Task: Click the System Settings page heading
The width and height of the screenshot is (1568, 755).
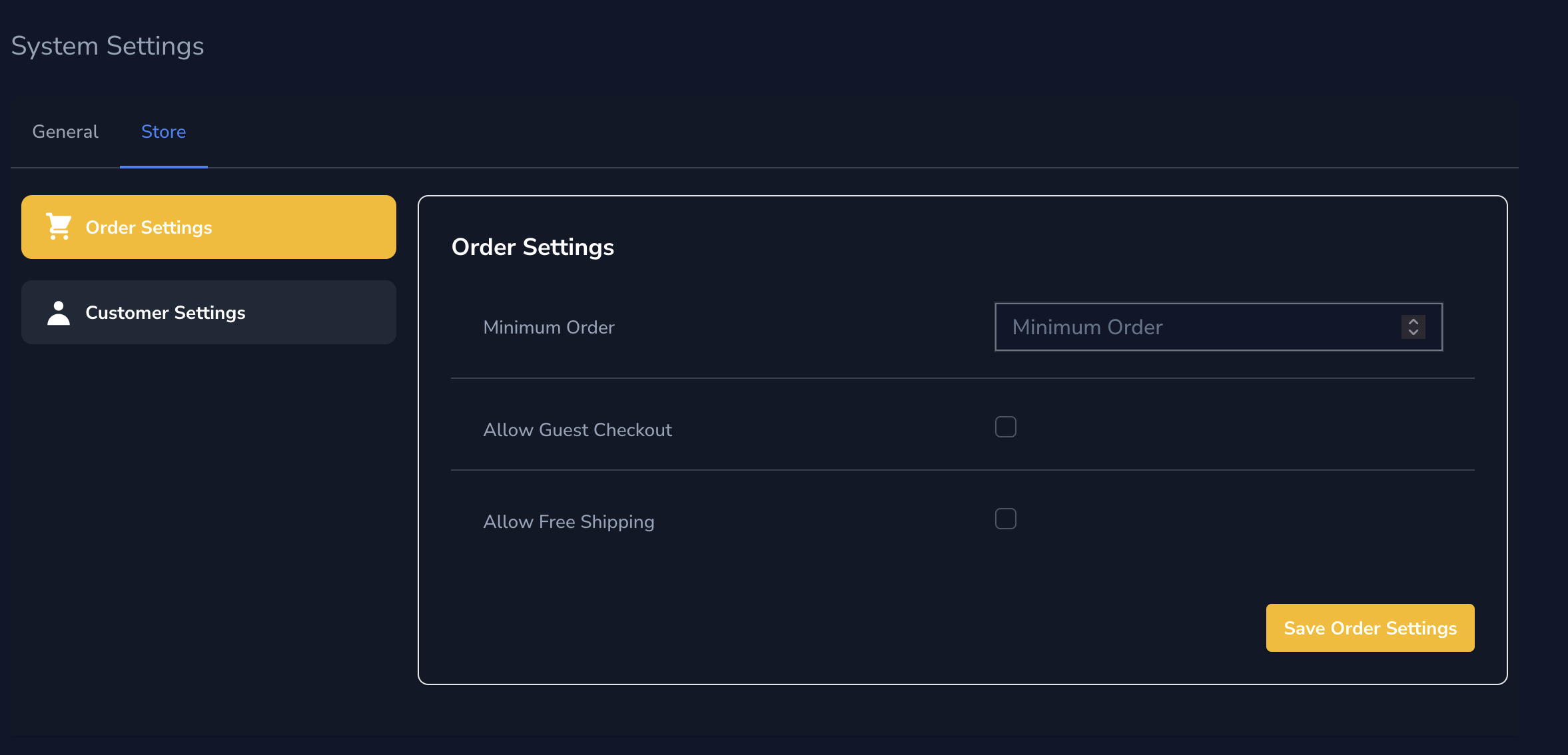Action: [x=107, y=46]
